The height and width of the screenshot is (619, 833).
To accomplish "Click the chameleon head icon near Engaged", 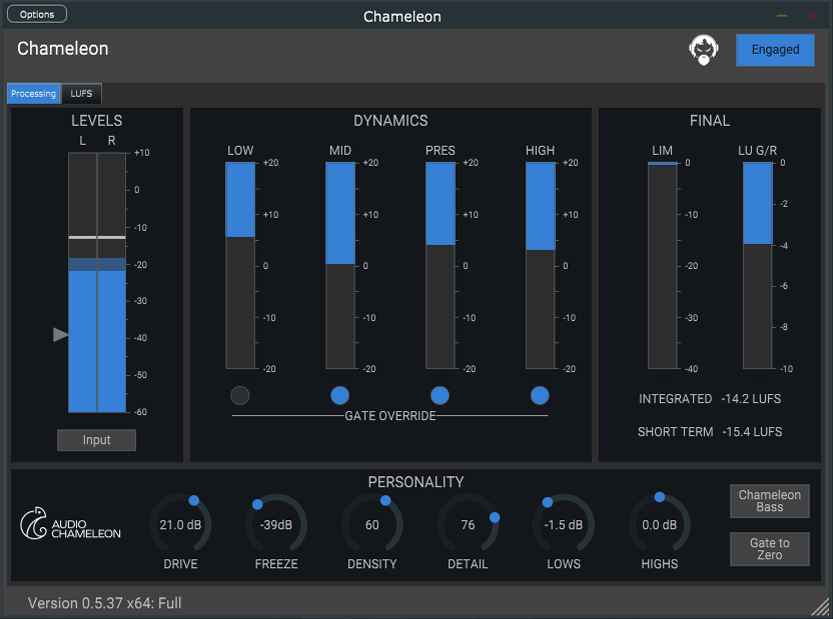I will (704, 50).
